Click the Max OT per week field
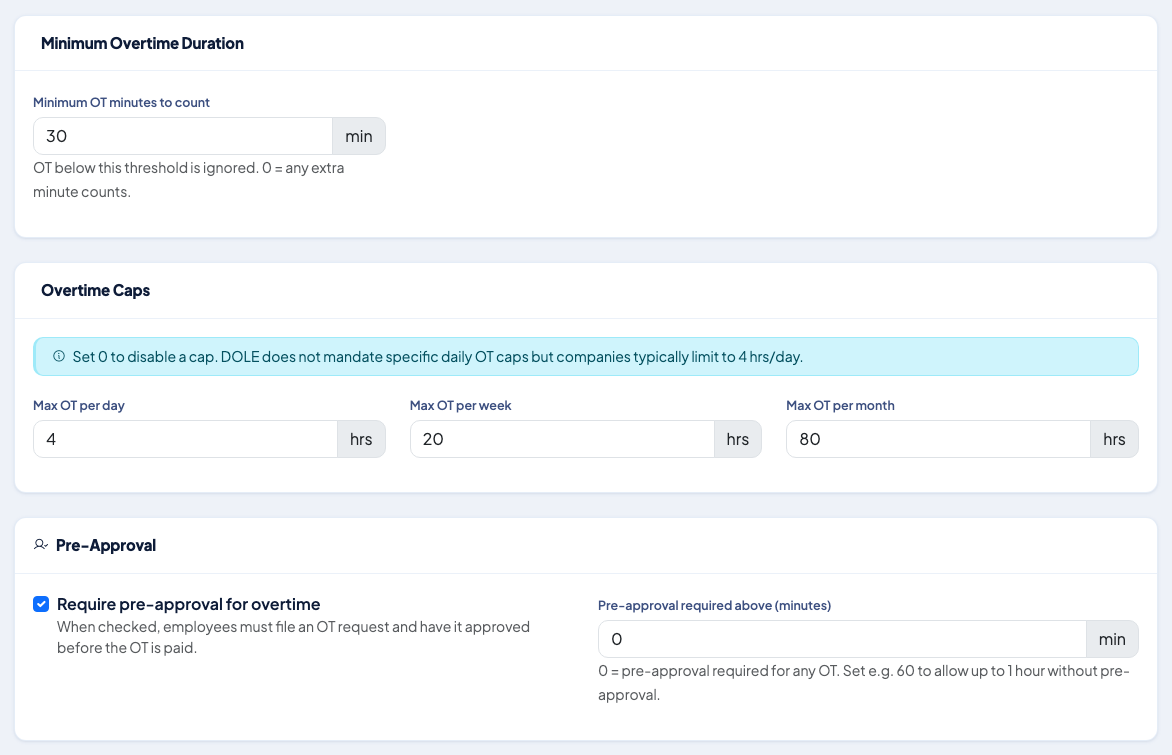Image resolution: width=1172 pixels, height=755 pixels. coord(562,439)
